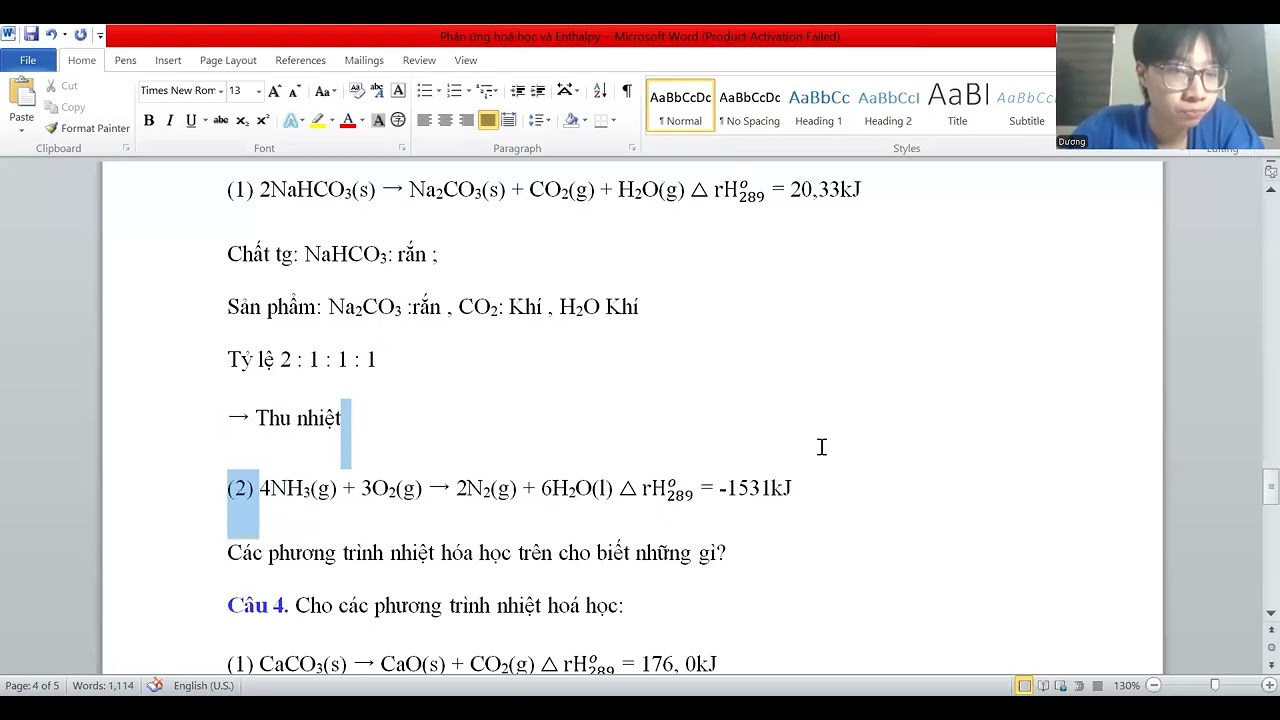
Task: Click the Page 4 of 5 indicator
Action: coord(32,686)
